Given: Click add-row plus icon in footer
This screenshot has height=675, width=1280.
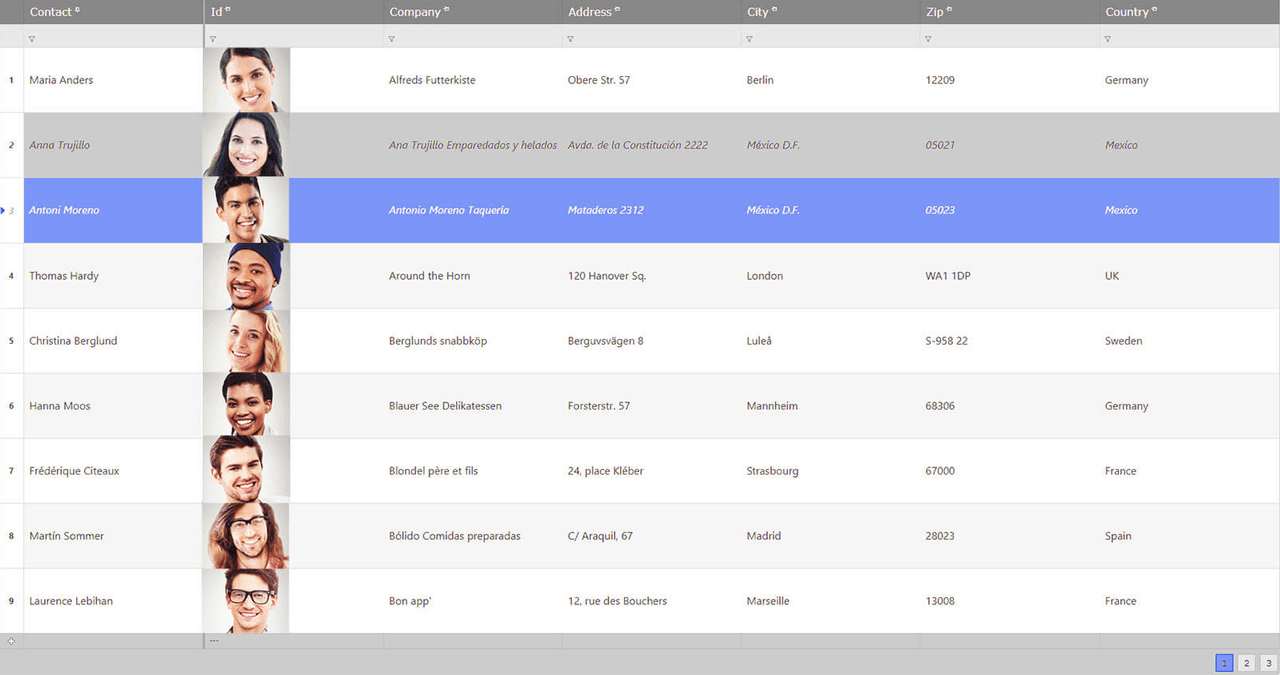Looking at the screenshot, I should (11, 640).
